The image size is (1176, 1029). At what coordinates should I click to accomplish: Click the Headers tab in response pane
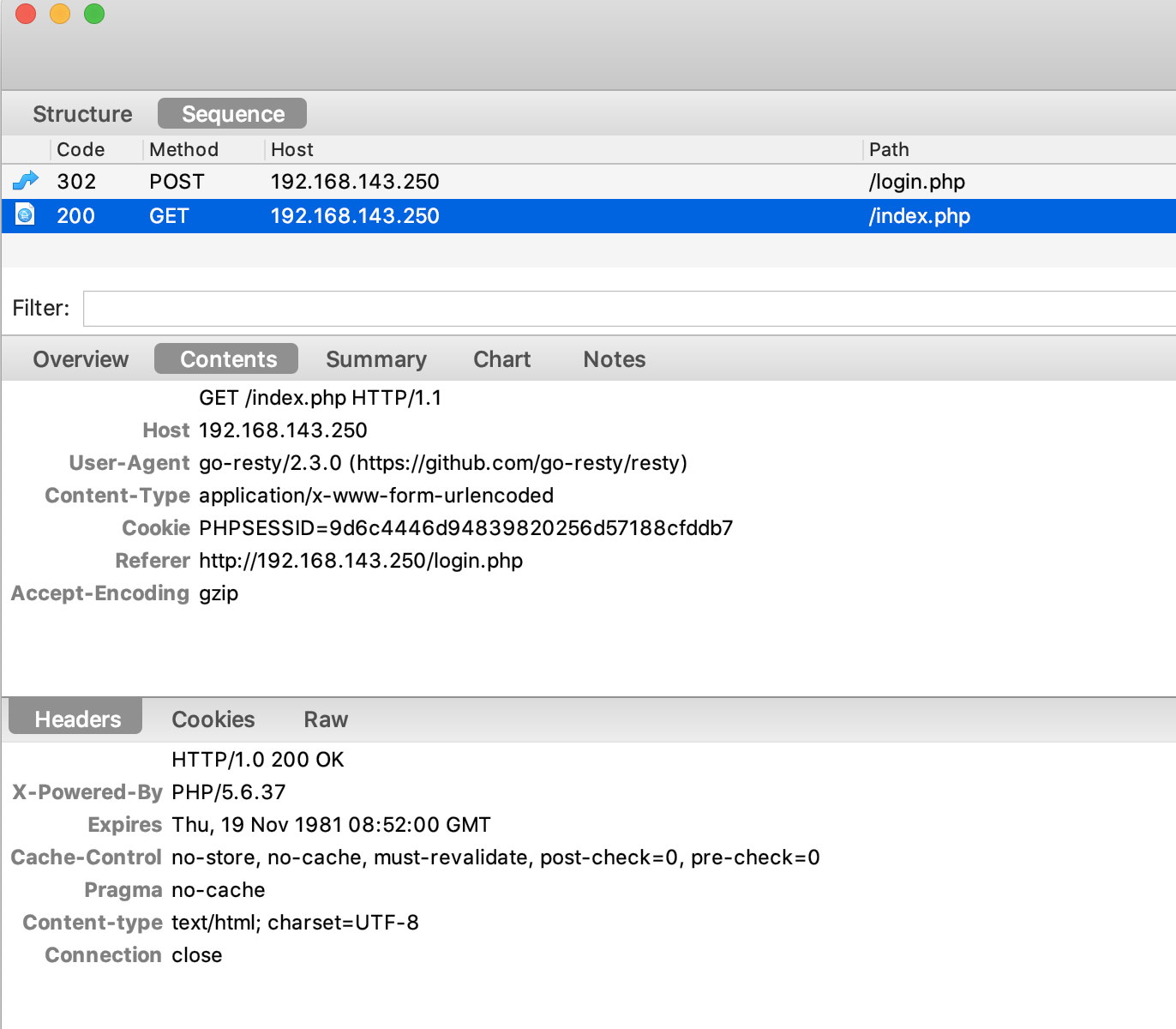click(76, 719)
